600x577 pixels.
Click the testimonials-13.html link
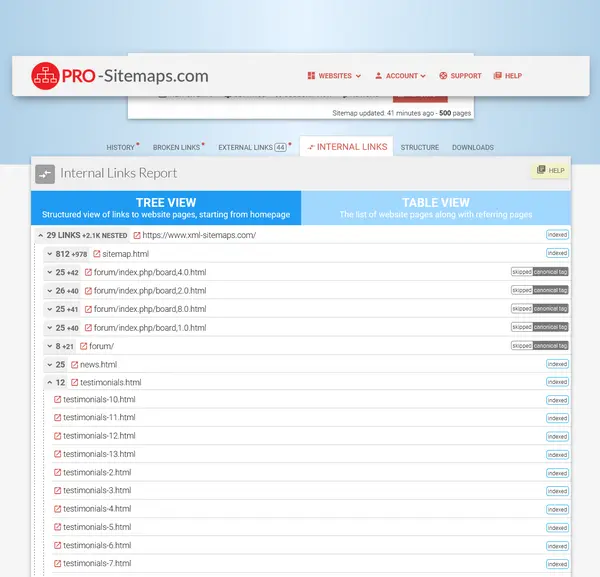point(98,454)
